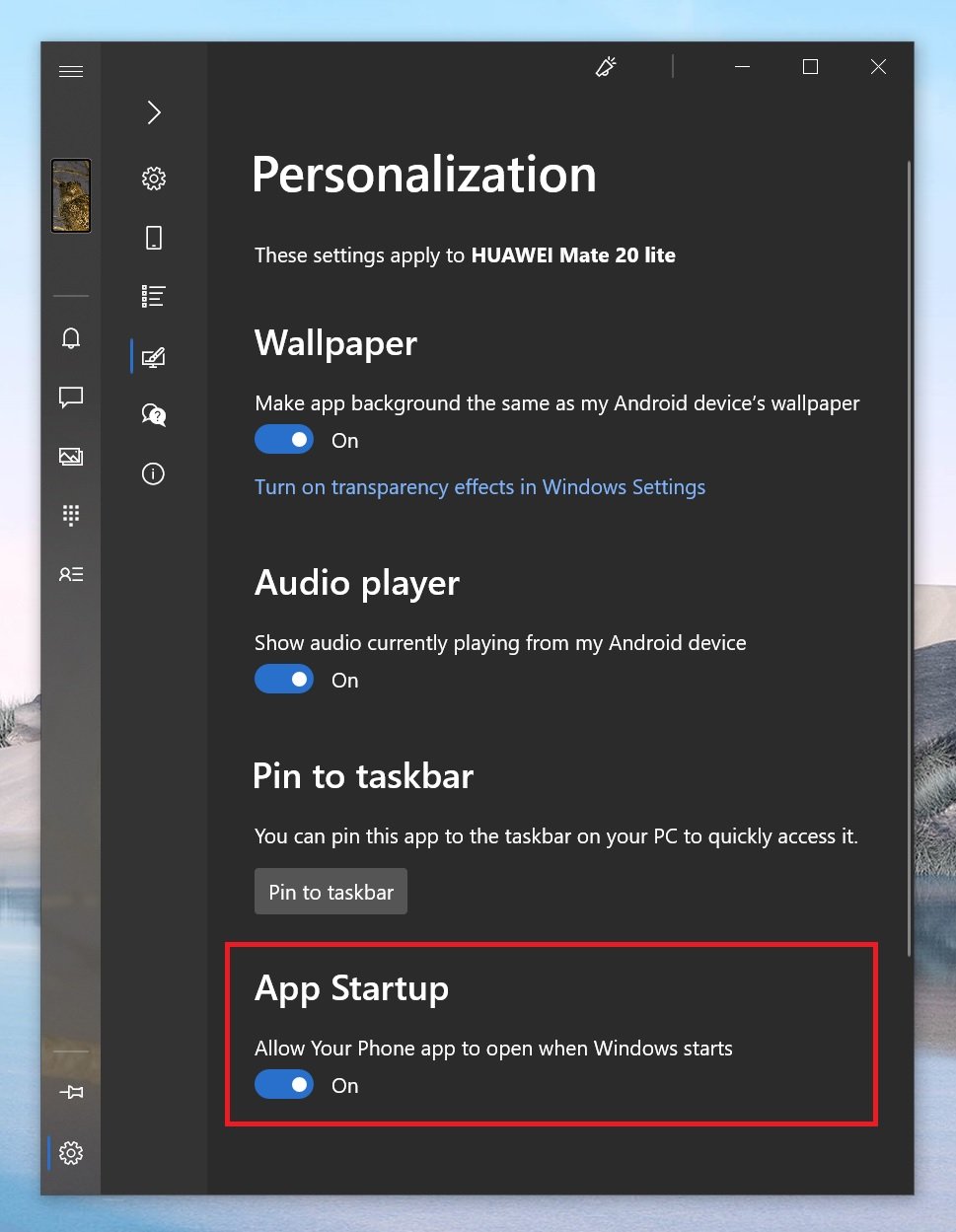Open the hamburger navigation menu
Viewport: 956px width, 1232px height.
(x=71, y=71)
